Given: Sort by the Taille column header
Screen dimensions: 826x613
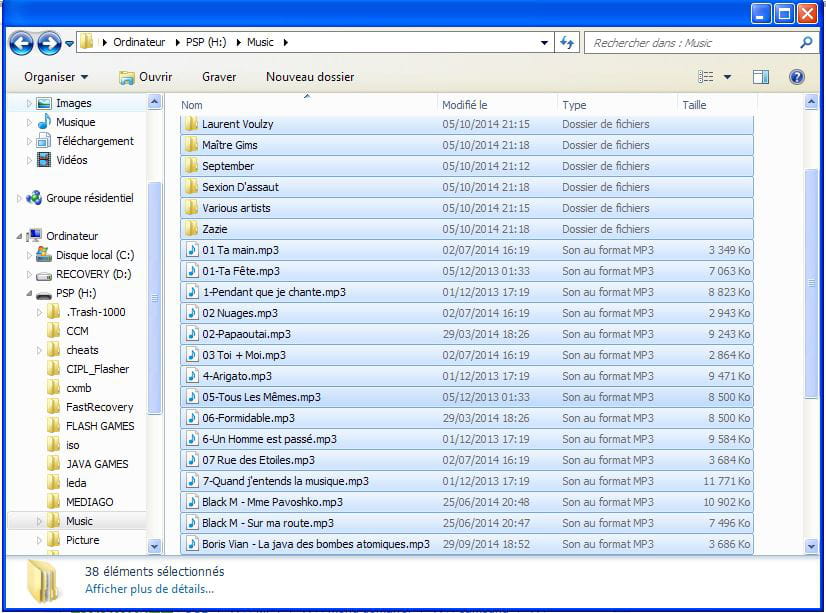Looking at the screenshot, I should (717, 105).
